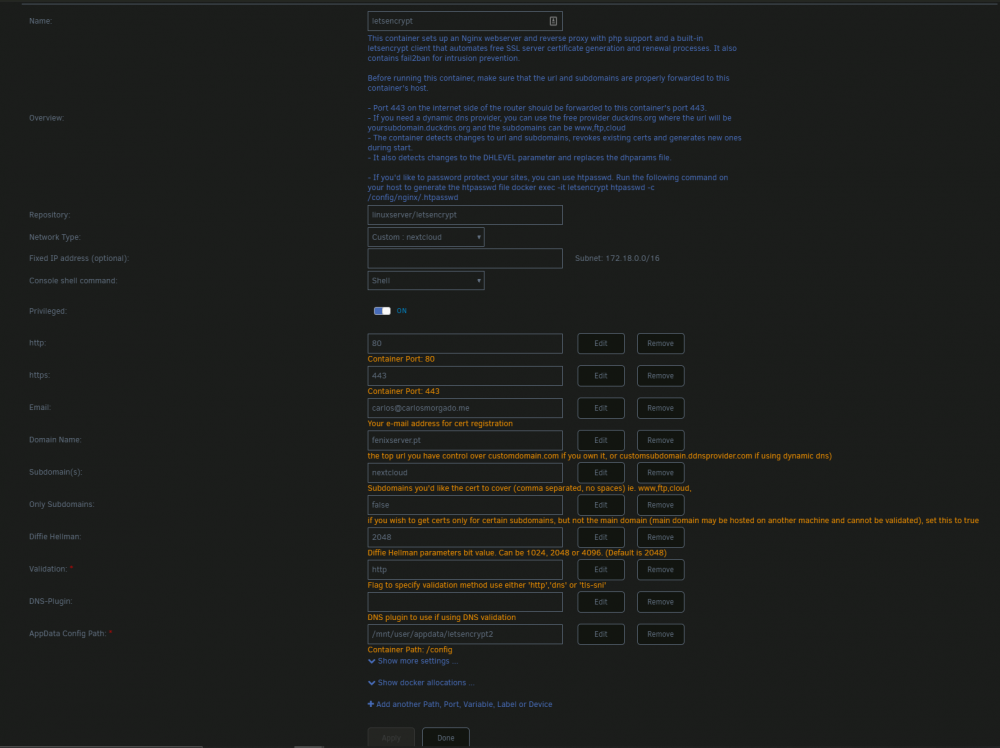The image size is (1000, 748).
Task: Remove the Validation variable
Action: 661,570
